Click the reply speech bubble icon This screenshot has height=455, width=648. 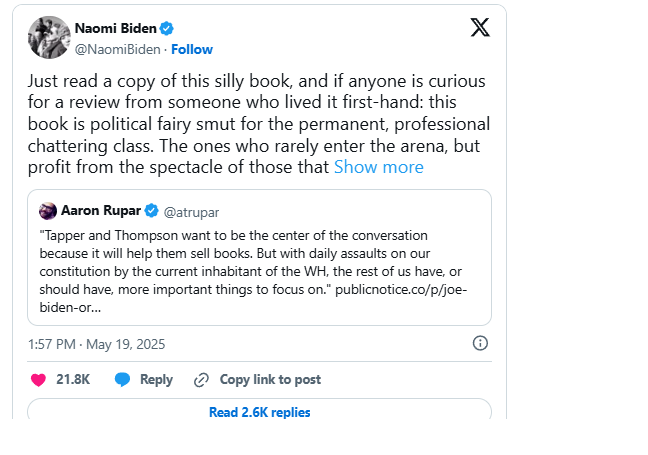tap(123, 380)
